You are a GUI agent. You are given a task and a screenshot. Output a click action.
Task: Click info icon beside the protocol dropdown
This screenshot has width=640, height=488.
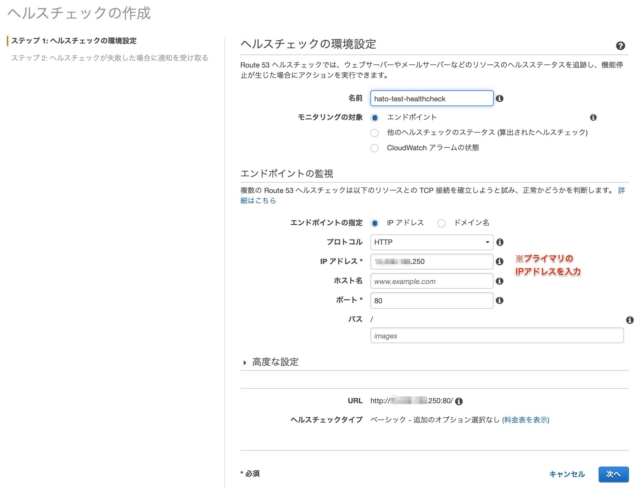click(500, 242)
